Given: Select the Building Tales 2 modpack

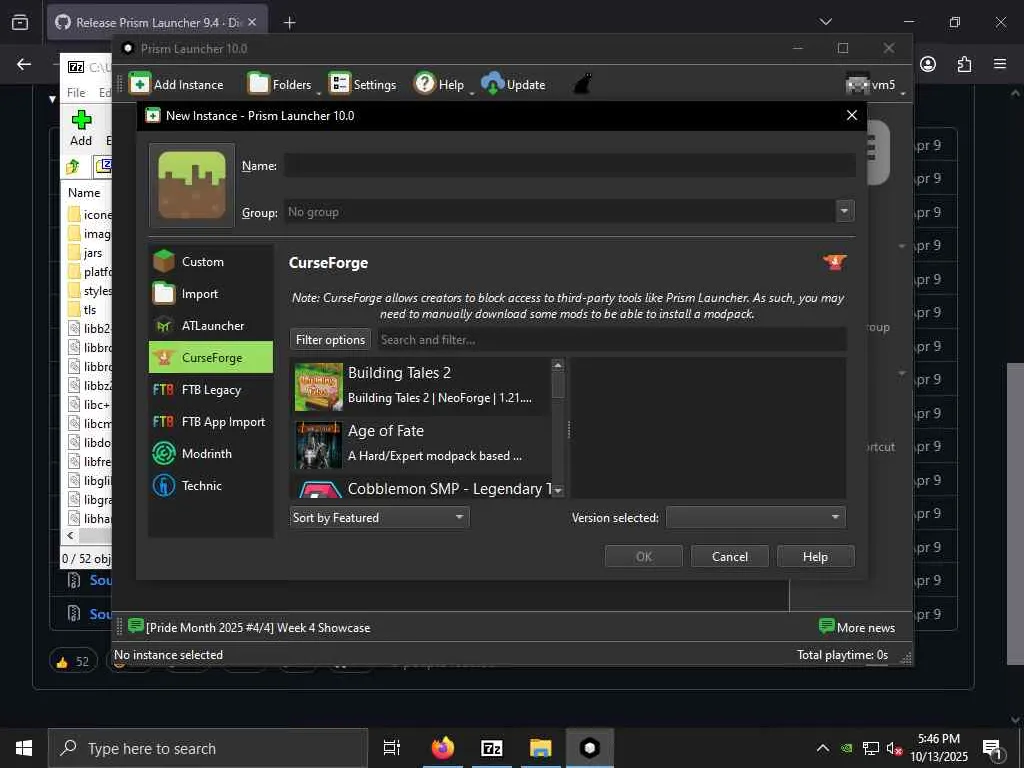Looking at the screenshot, I should click(421, 387).
